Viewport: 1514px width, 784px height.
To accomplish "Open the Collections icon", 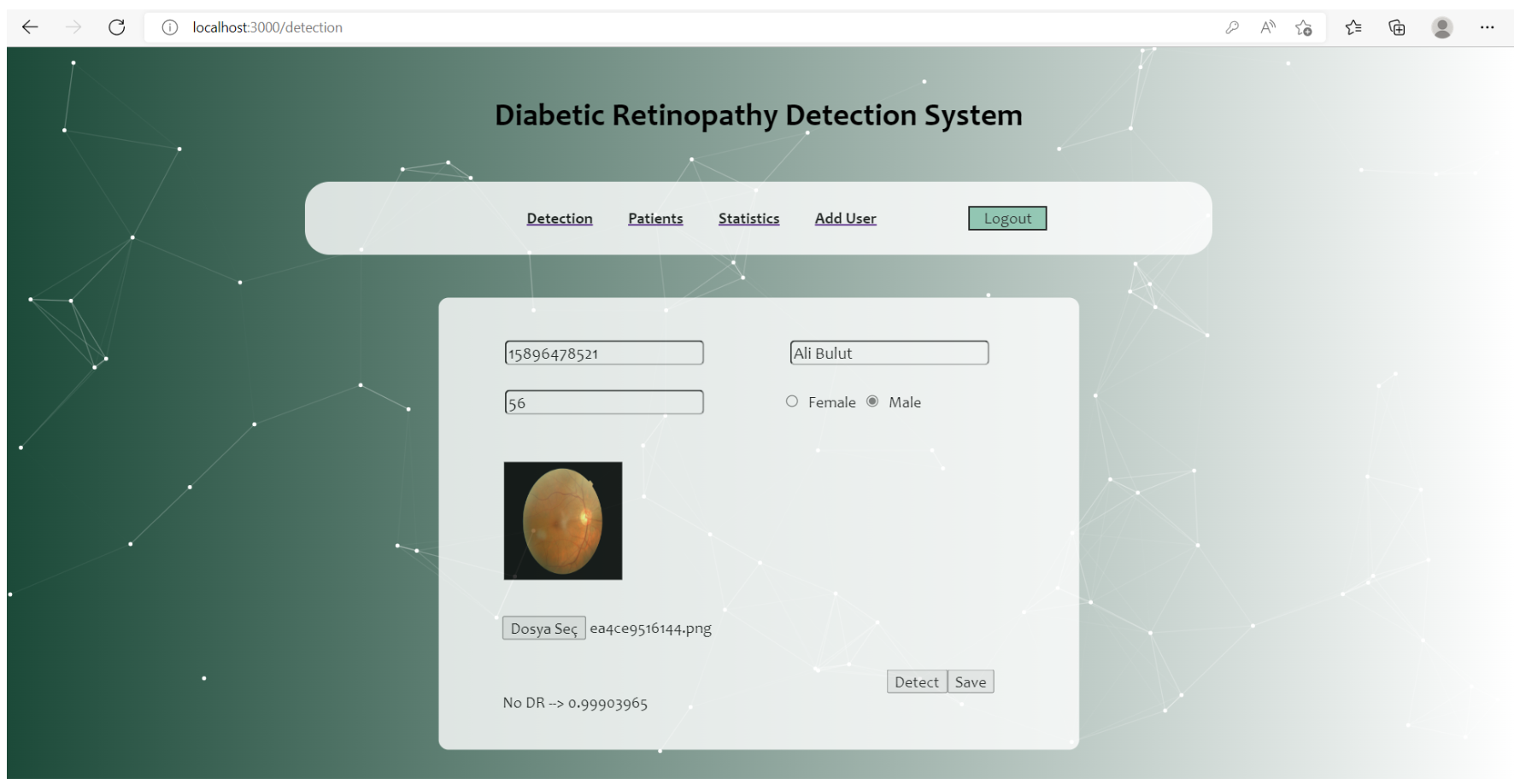I will [x=1397, y=27].
